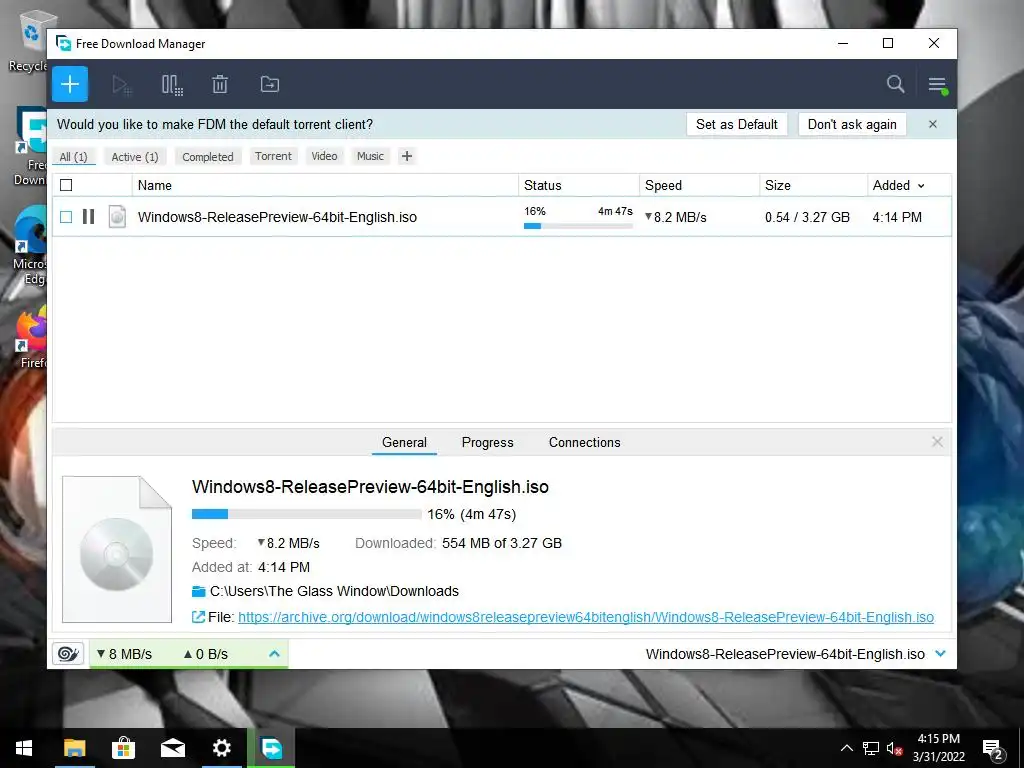Add a new filter tag with plus
This screenshot has height=768, width=1024.
[x=406, y=156]
